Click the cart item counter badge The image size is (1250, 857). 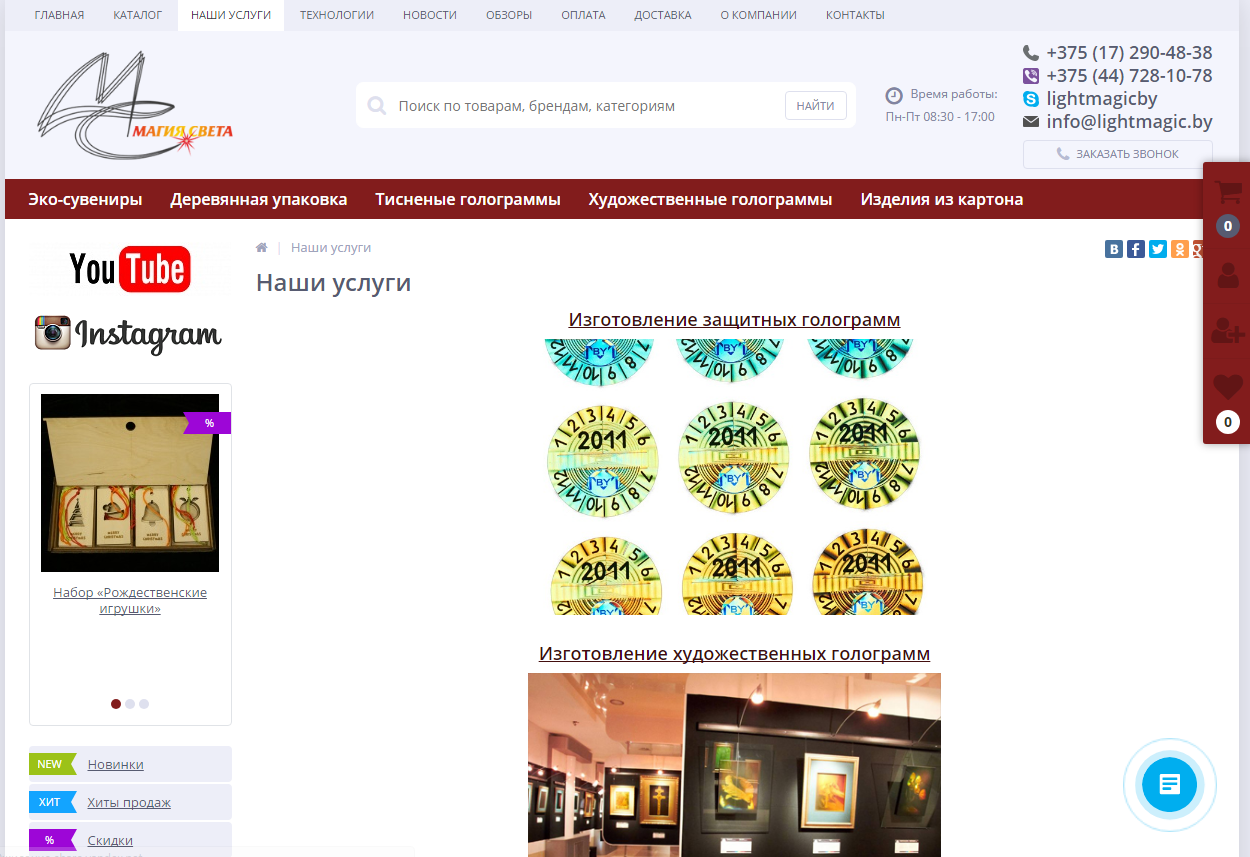pyautogui.click(x=1228, y=226)
